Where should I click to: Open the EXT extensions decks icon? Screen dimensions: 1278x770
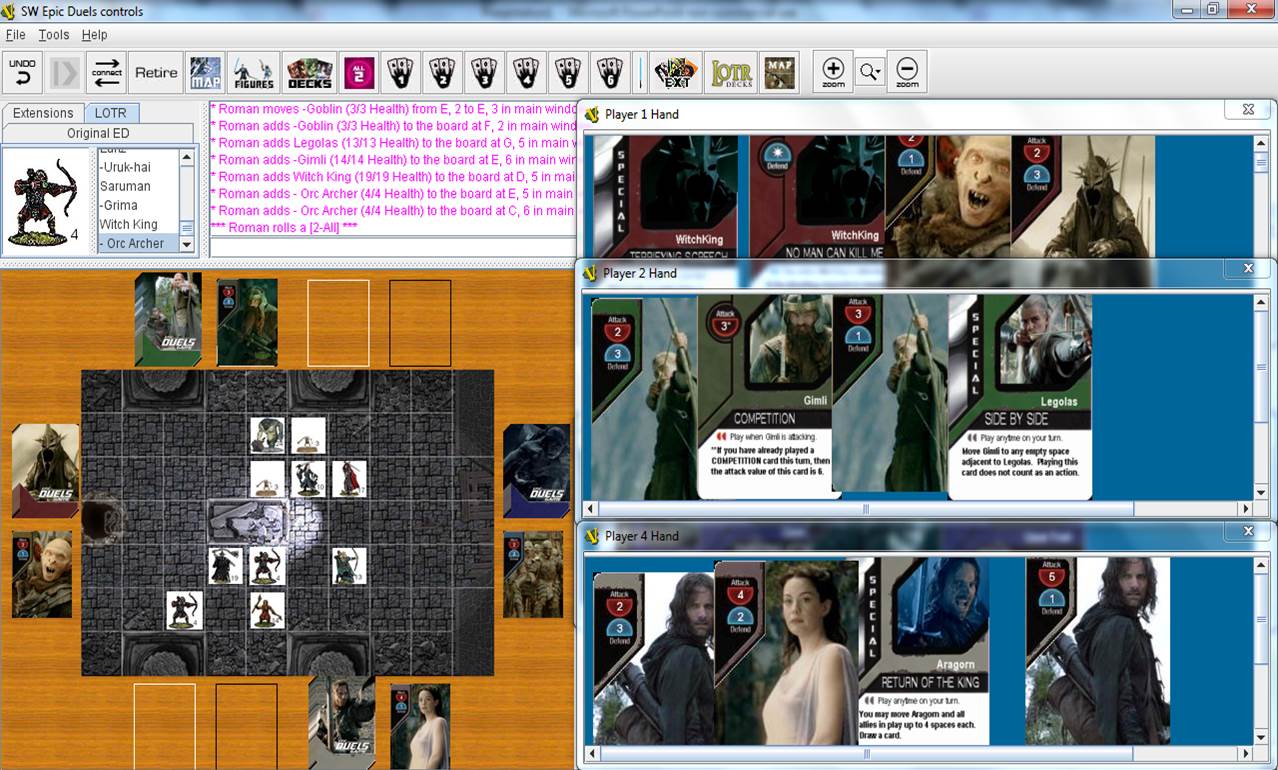tap(676, 73)
